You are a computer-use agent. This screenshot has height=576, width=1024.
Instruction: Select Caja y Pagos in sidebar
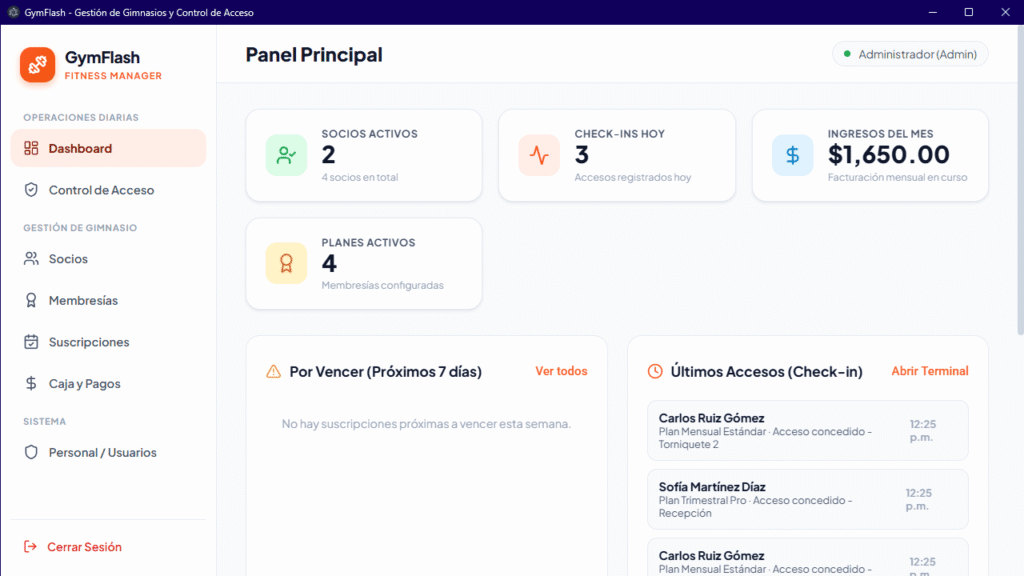108,383
